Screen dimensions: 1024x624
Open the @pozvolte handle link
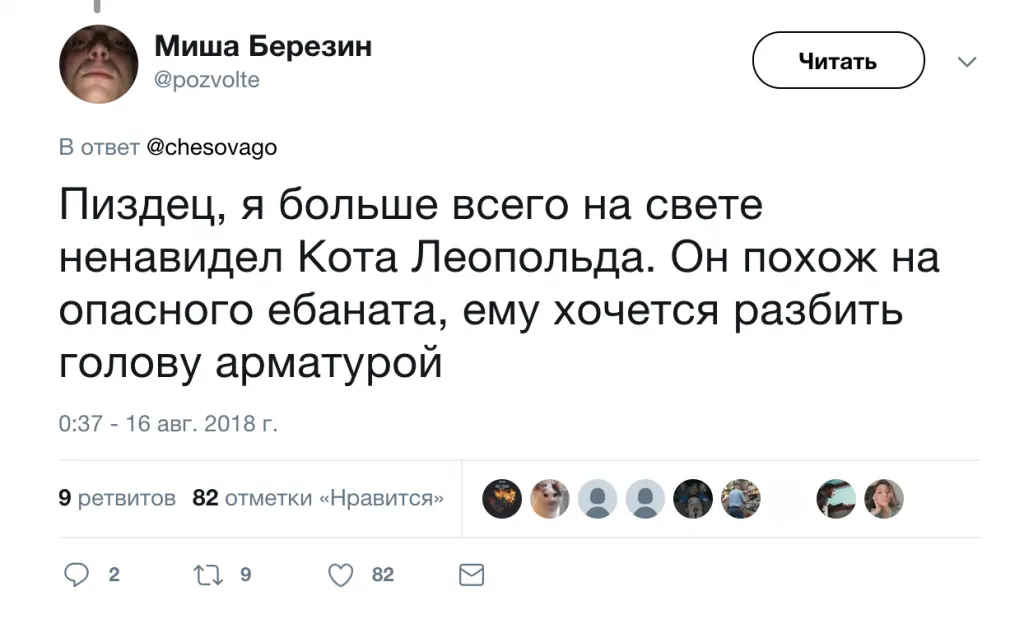pyautogui.click(x=207, y=81)
